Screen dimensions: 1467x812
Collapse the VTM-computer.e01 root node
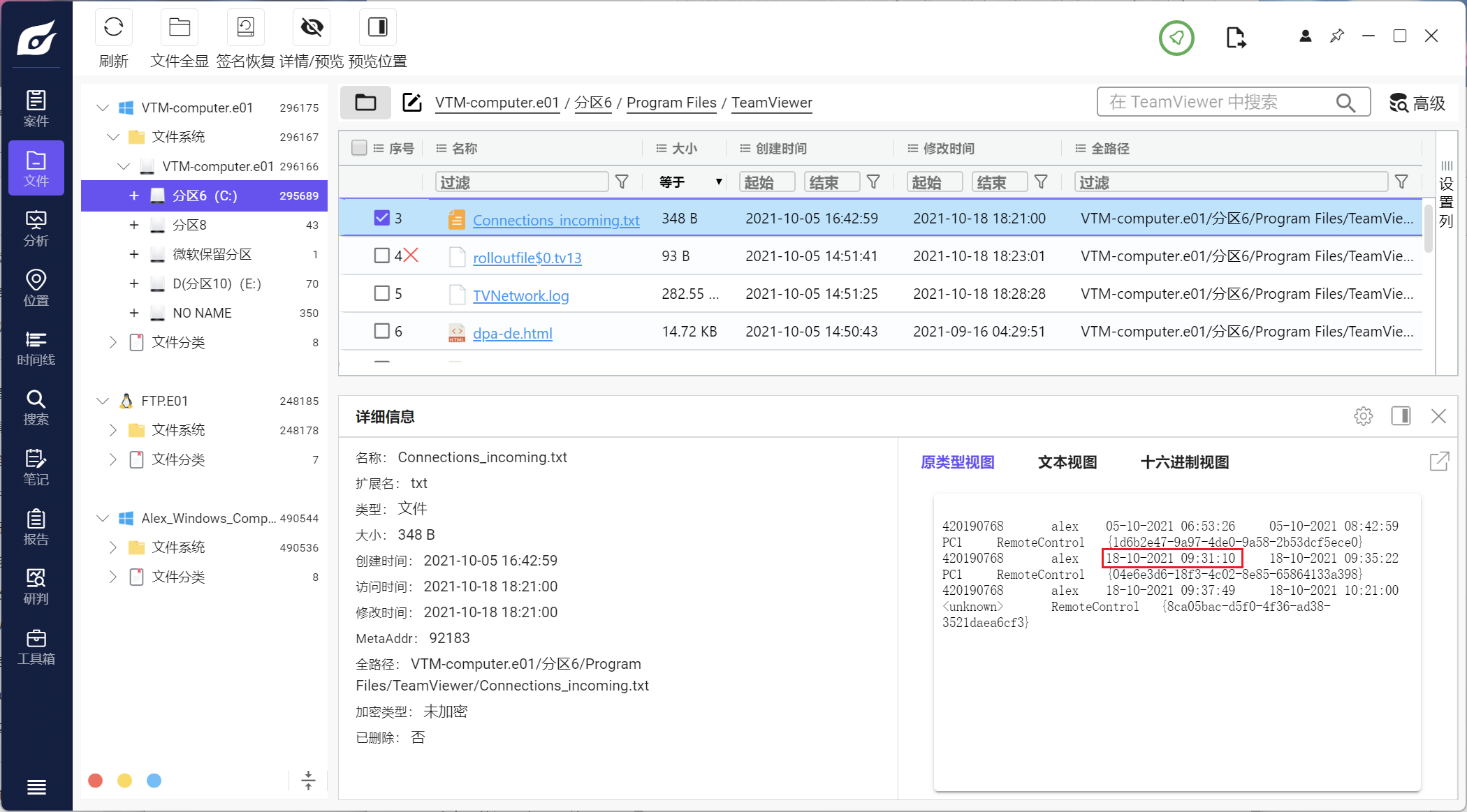tap(103, 108)
